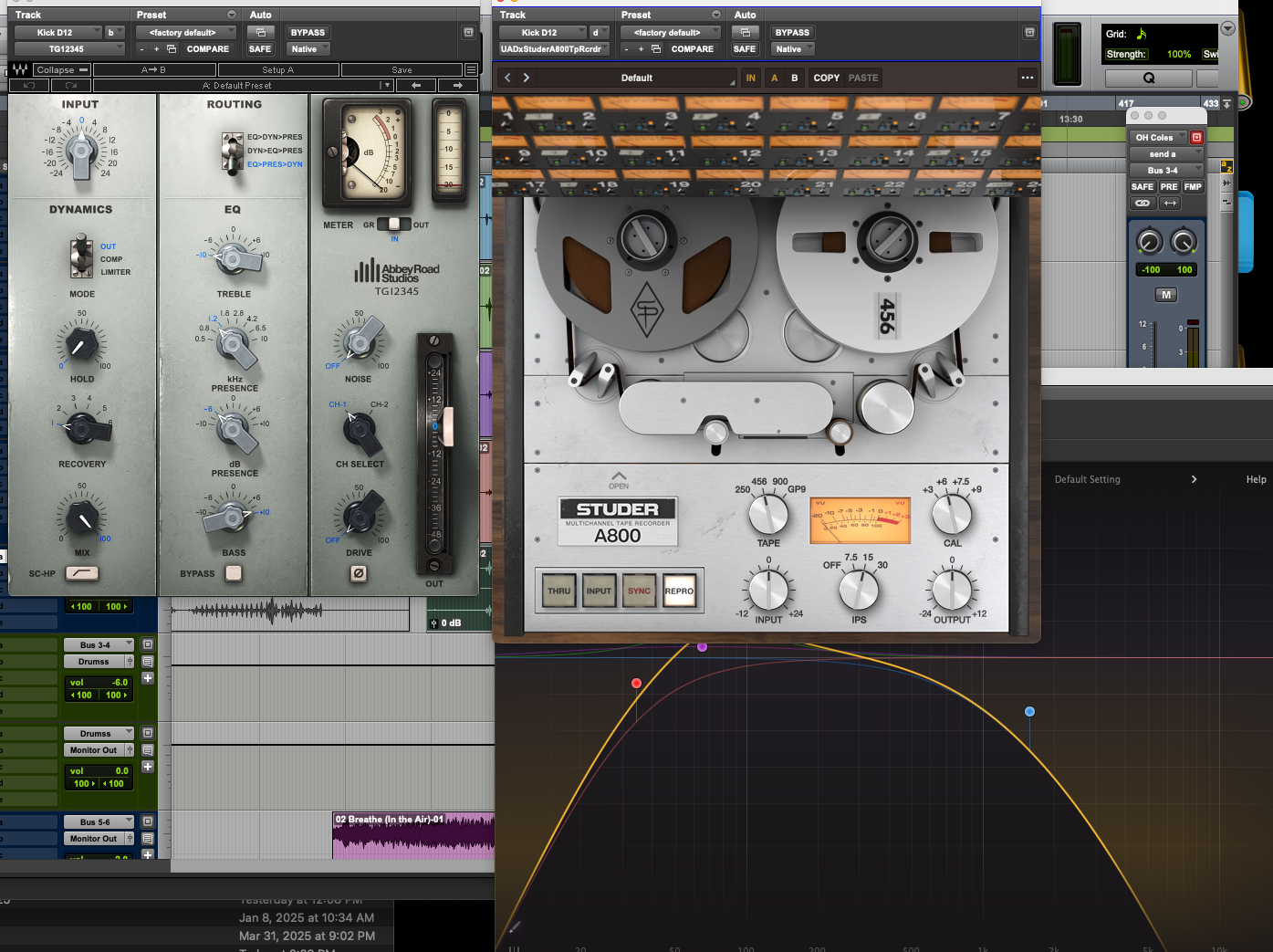The width and height of the screenshot is (1273, 952).
Task: Click the plus icon on Bus 3-4 track
Action: click(148, 678)
